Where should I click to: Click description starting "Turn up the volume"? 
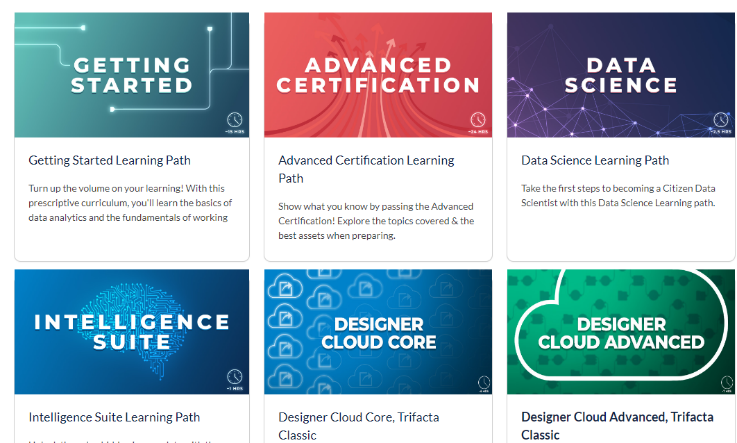click(130, 203)
